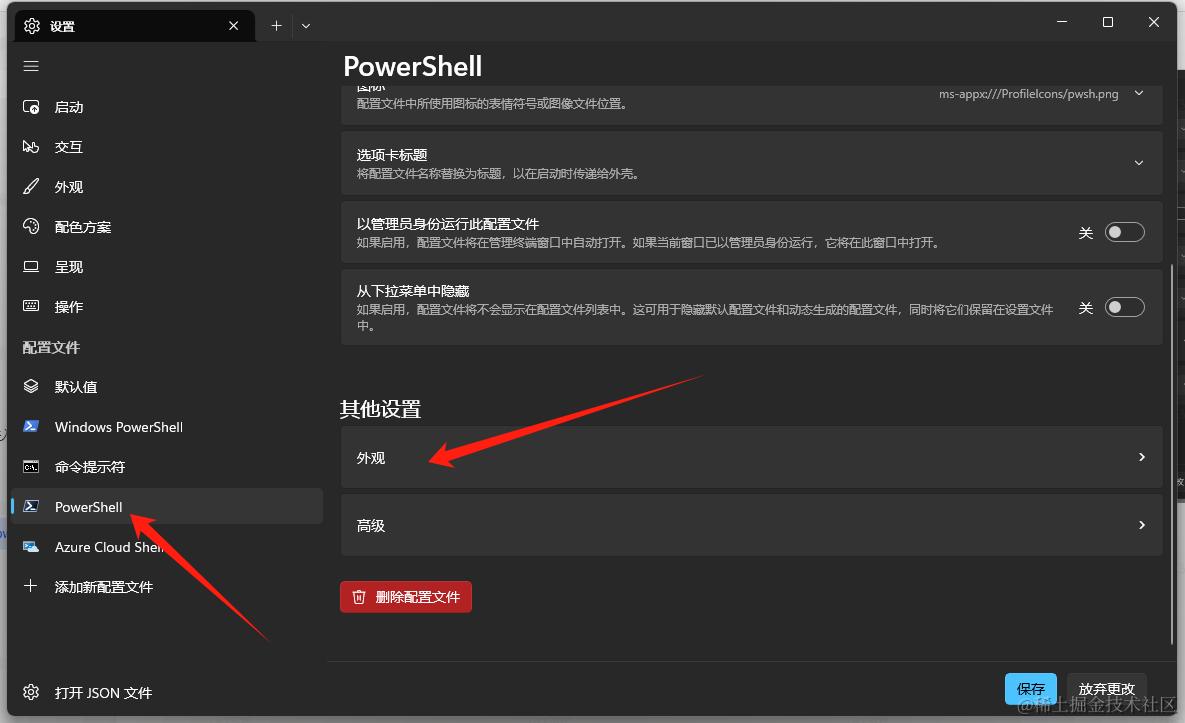1185x723 pixels.
Task: Click the gear icon on 设置 tab
Action: pyautogui.click(x=32, y=26)
